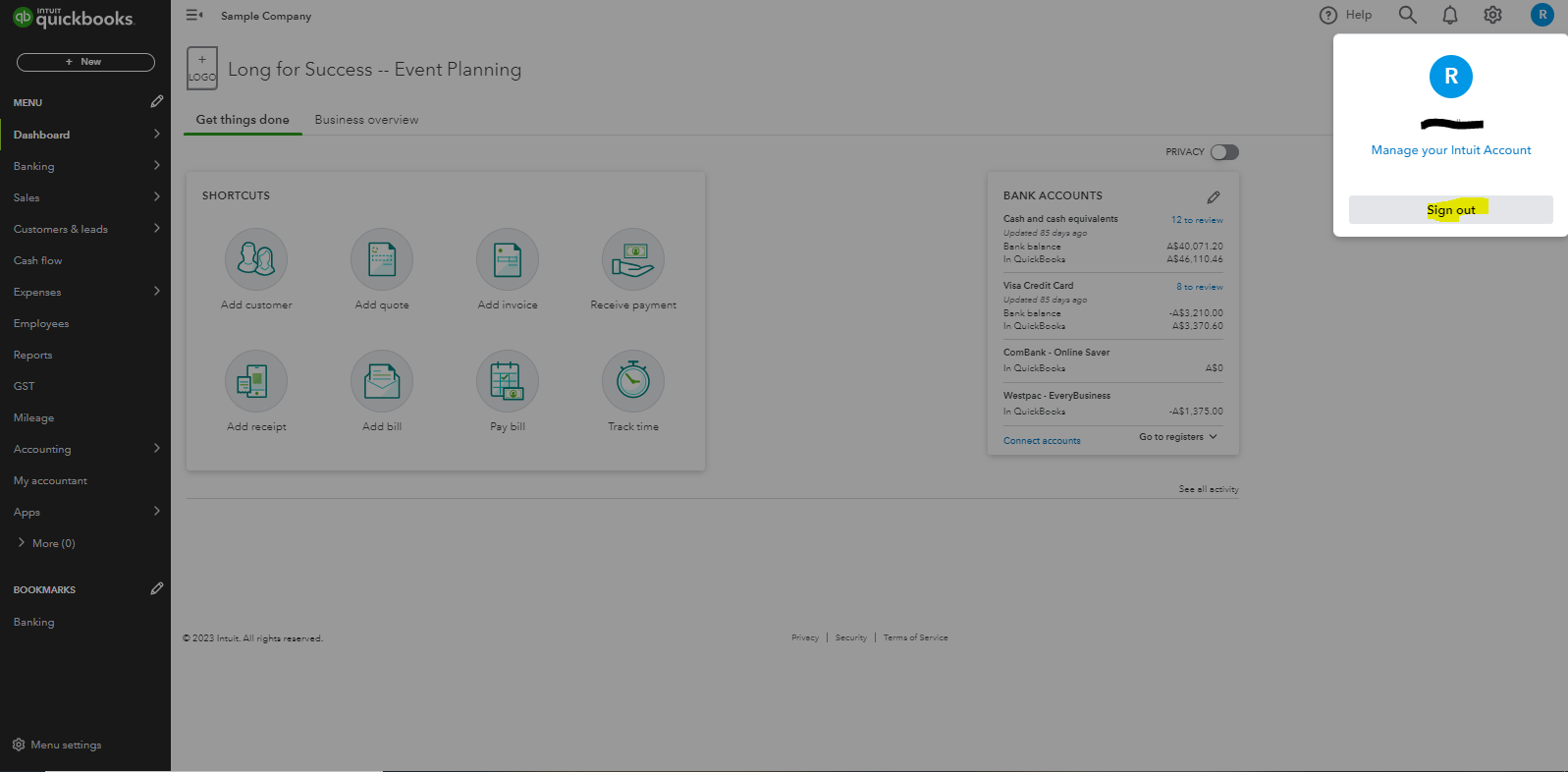Open Reports in the left menu
The image size is (1568, 772).
pos(33,355)
